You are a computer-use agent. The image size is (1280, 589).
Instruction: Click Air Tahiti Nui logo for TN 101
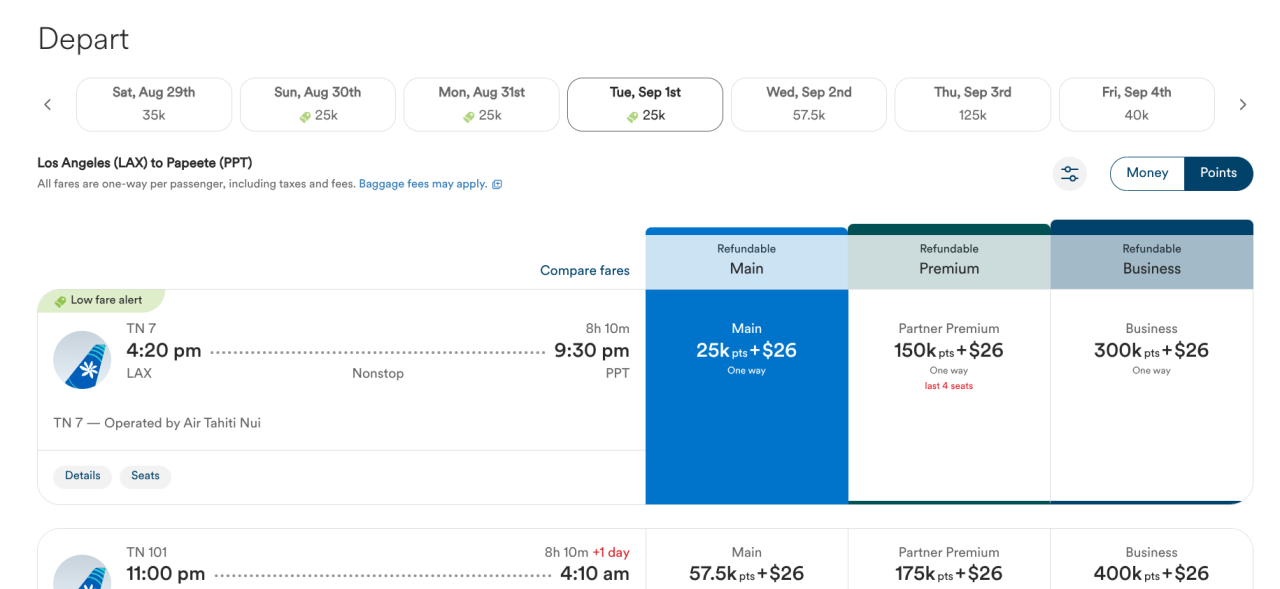coord(82,572)
